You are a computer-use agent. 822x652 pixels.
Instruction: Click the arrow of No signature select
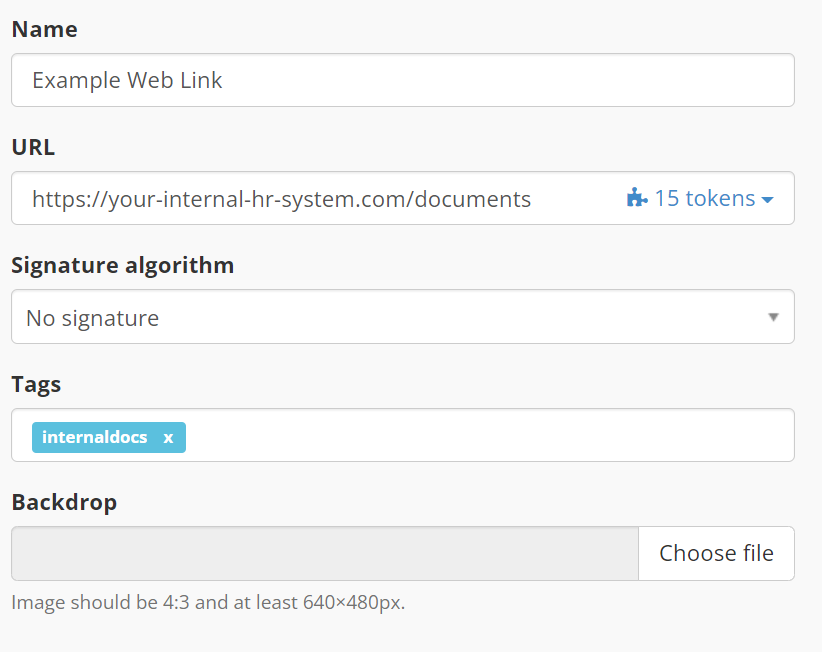[773, 317]
